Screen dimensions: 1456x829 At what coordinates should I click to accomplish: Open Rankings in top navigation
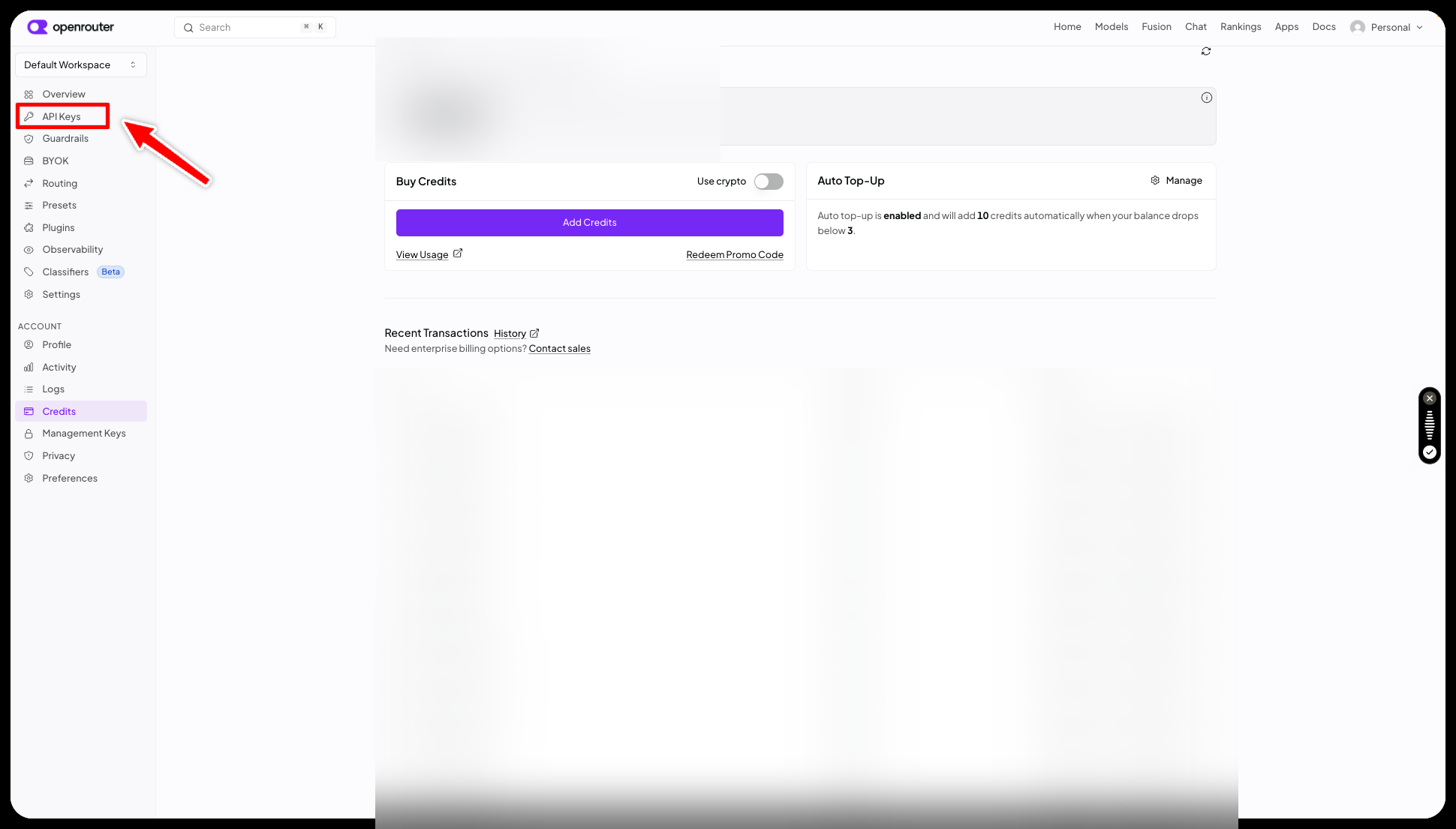1241,27
